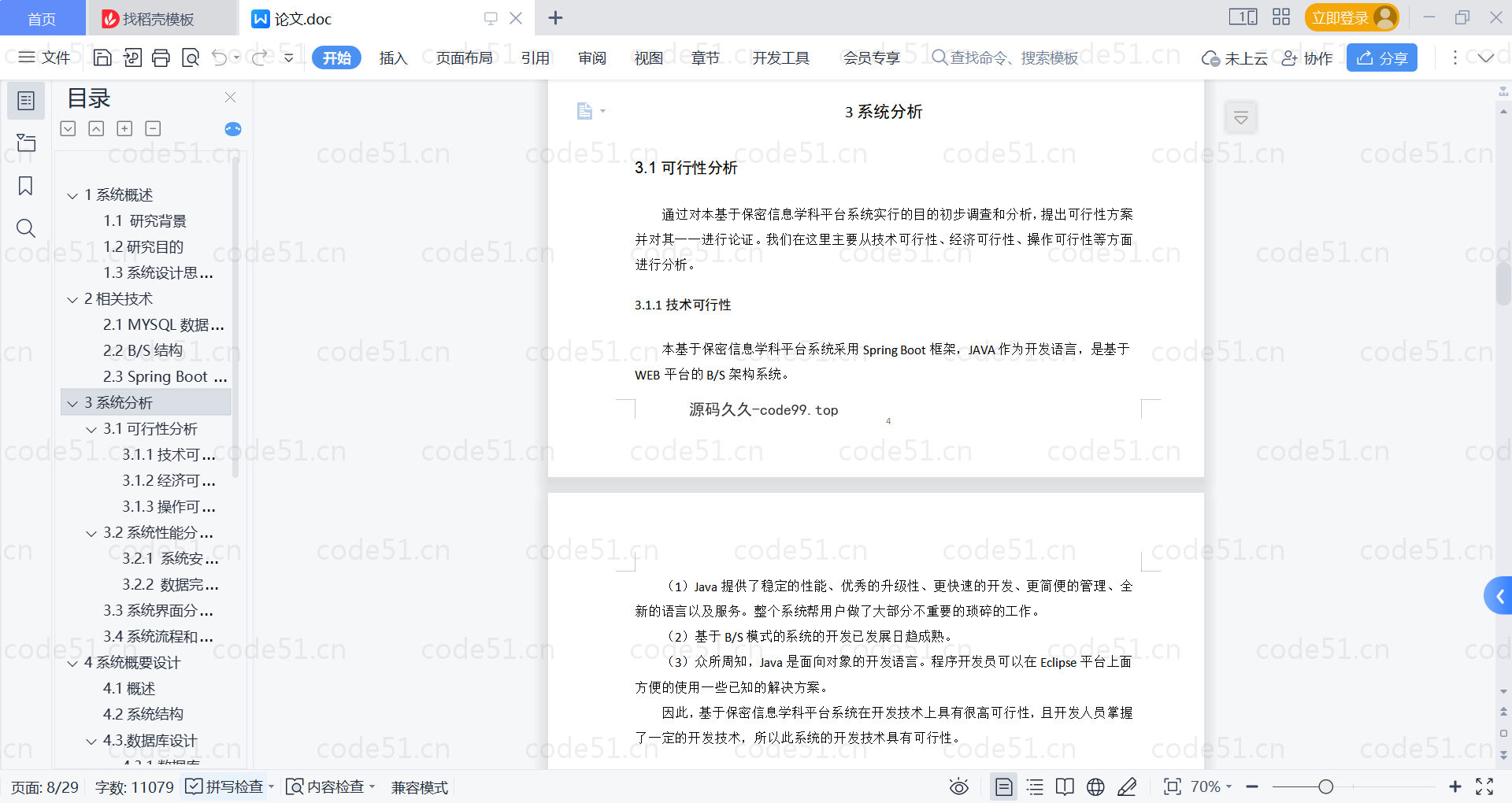Open the outline panel icon in sidebar
The width and height of the screenshot is (1512, 803).
click(x=26, y=101)
